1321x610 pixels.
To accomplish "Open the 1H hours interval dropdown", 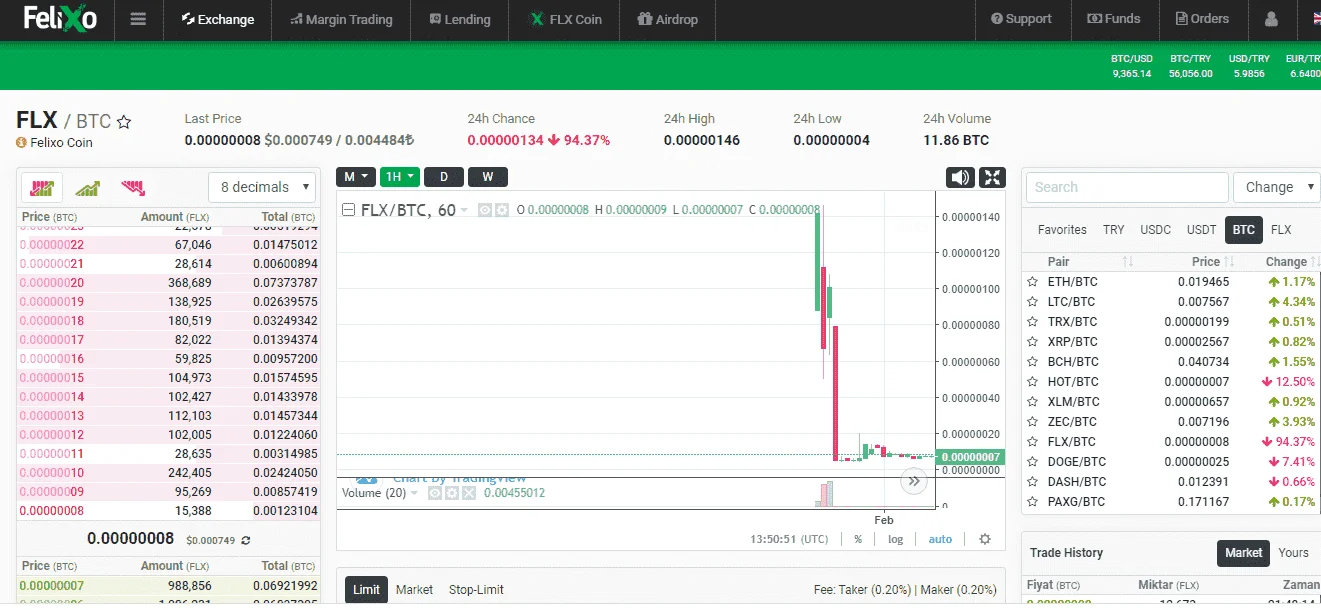I will click(x=399, y=177).
